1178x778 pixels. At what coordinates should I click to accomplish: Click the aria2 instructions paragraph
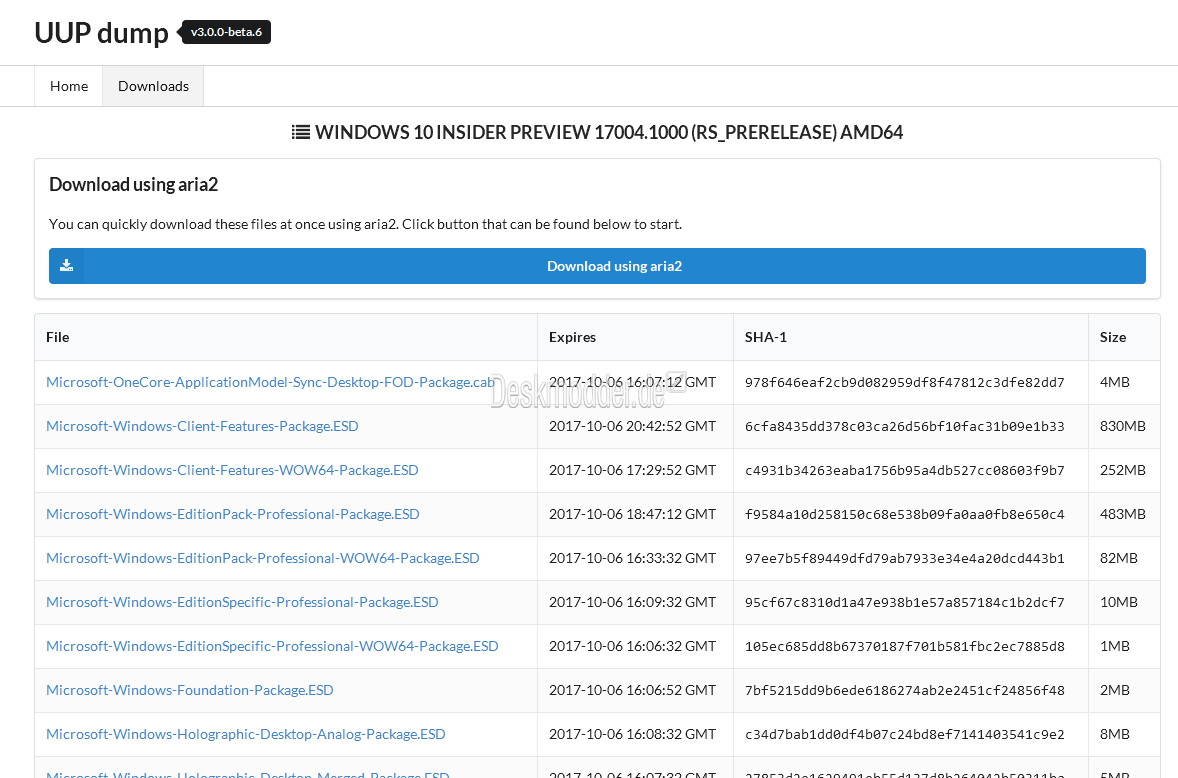pyautogui.click(x=365, y=224)
